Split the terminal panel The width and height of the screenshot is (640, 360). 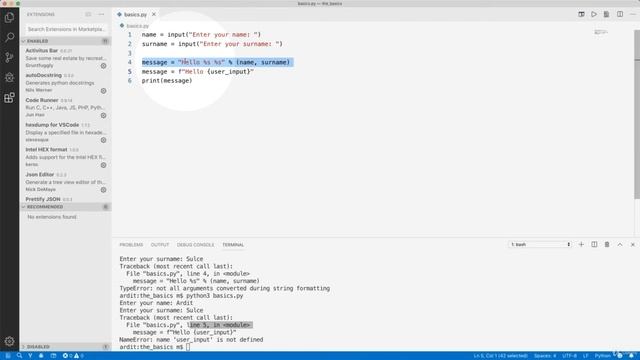coord(594,244)
